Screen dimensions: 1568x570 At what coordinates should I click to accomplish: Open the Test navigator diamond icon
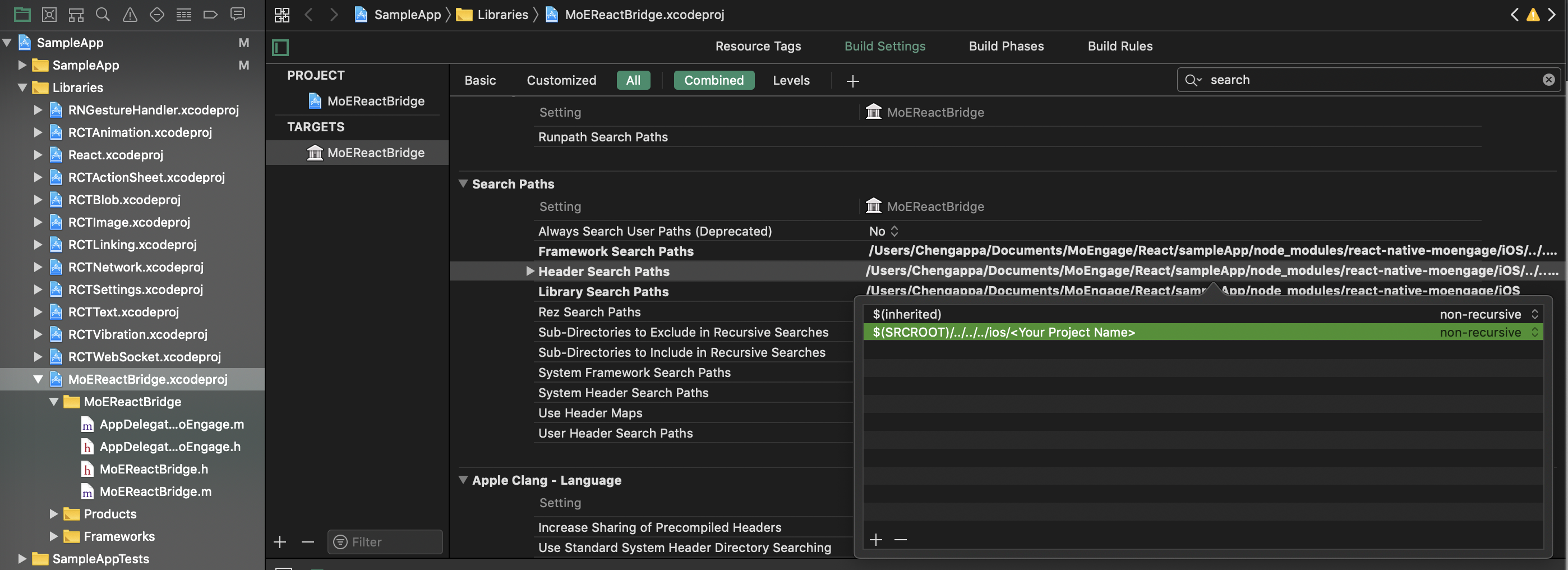tap(156, 14)
